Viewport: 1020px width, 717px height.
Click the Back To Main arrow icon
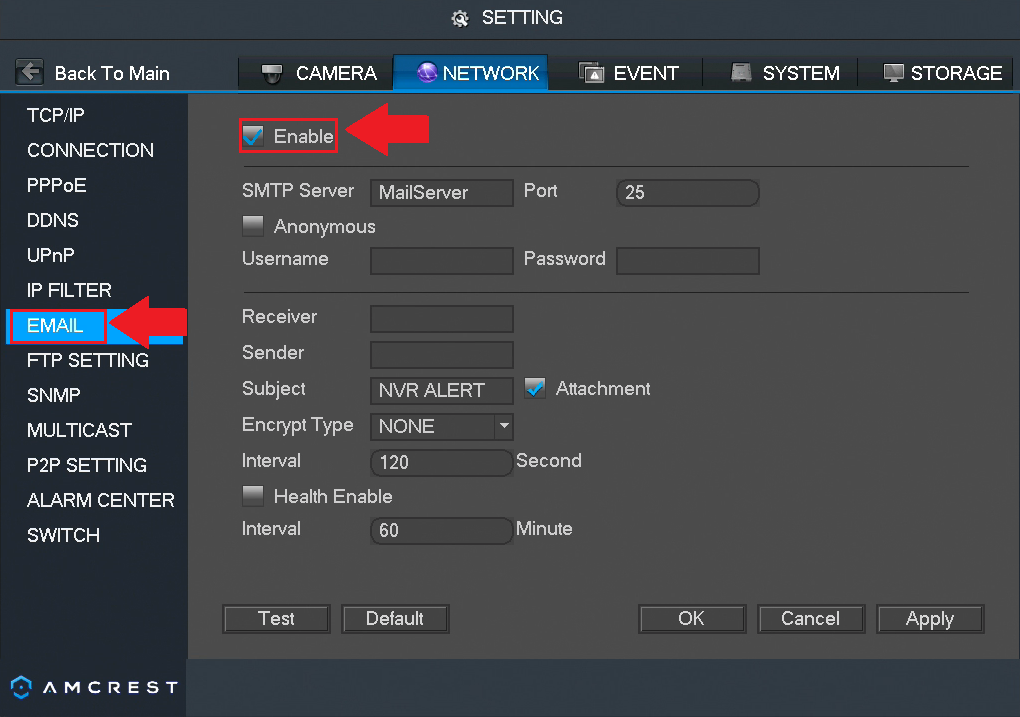point(30,72)
